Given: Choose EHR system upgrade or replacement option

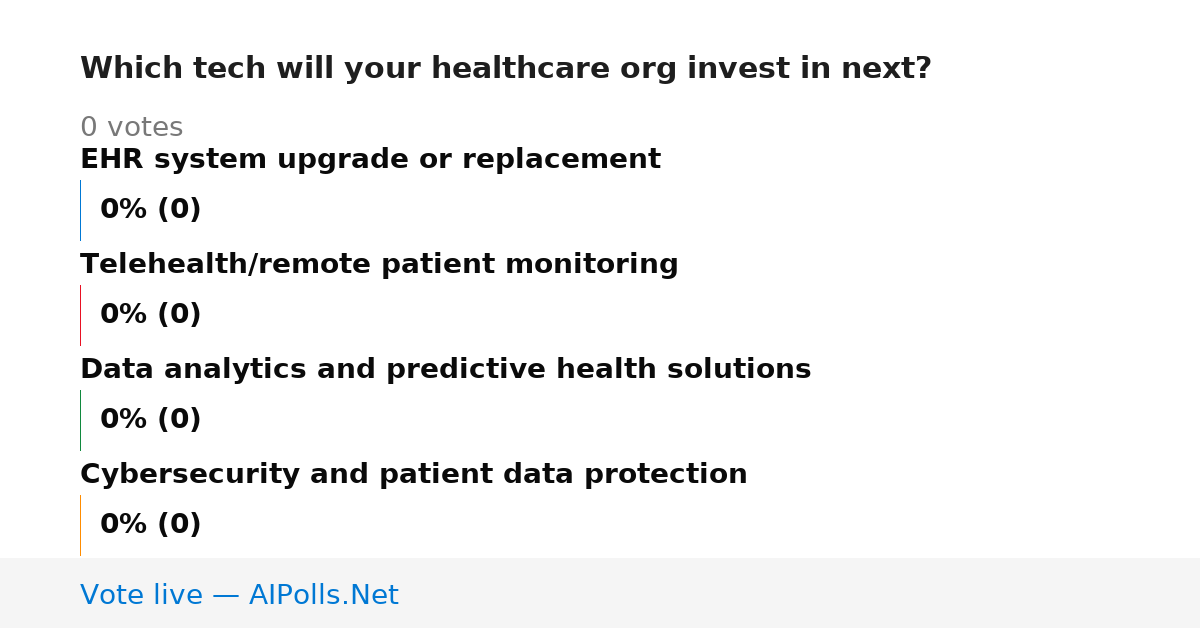Looking at the screenshot, I should pyautogui.click(x=370, y=160).
